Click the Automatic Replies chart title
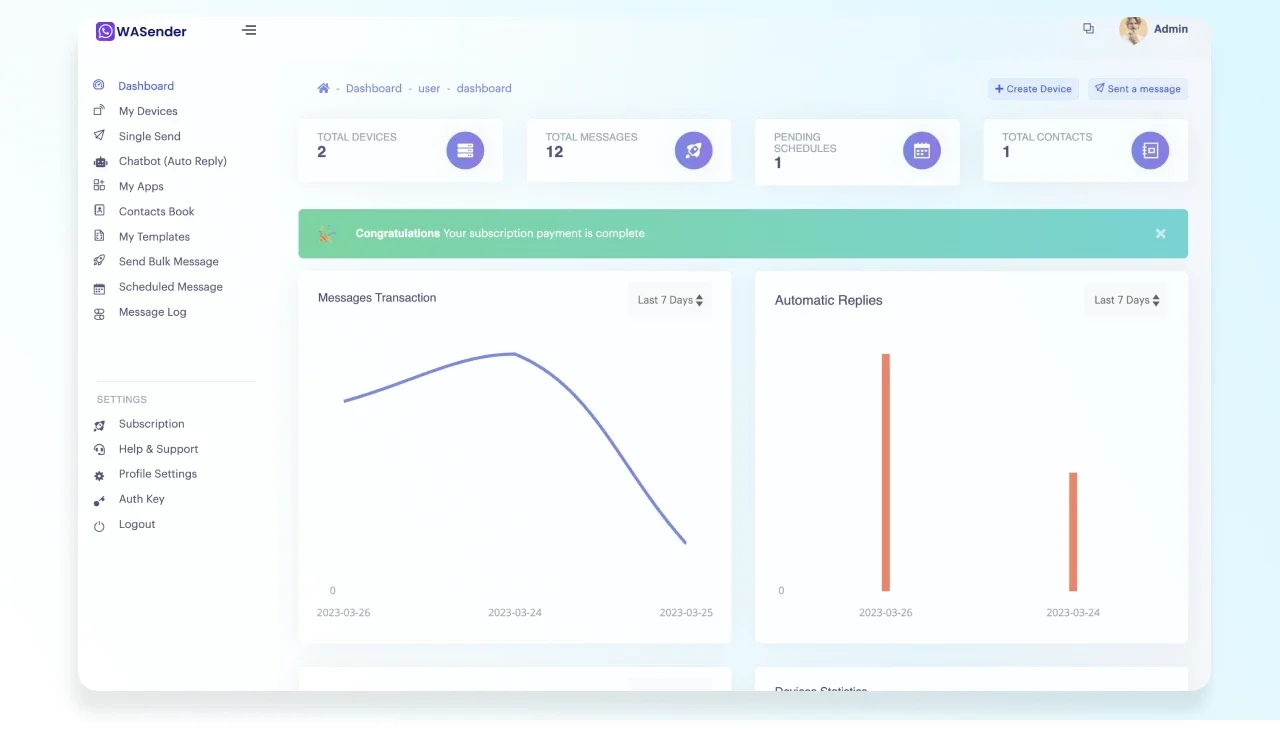 coord(829,300)
